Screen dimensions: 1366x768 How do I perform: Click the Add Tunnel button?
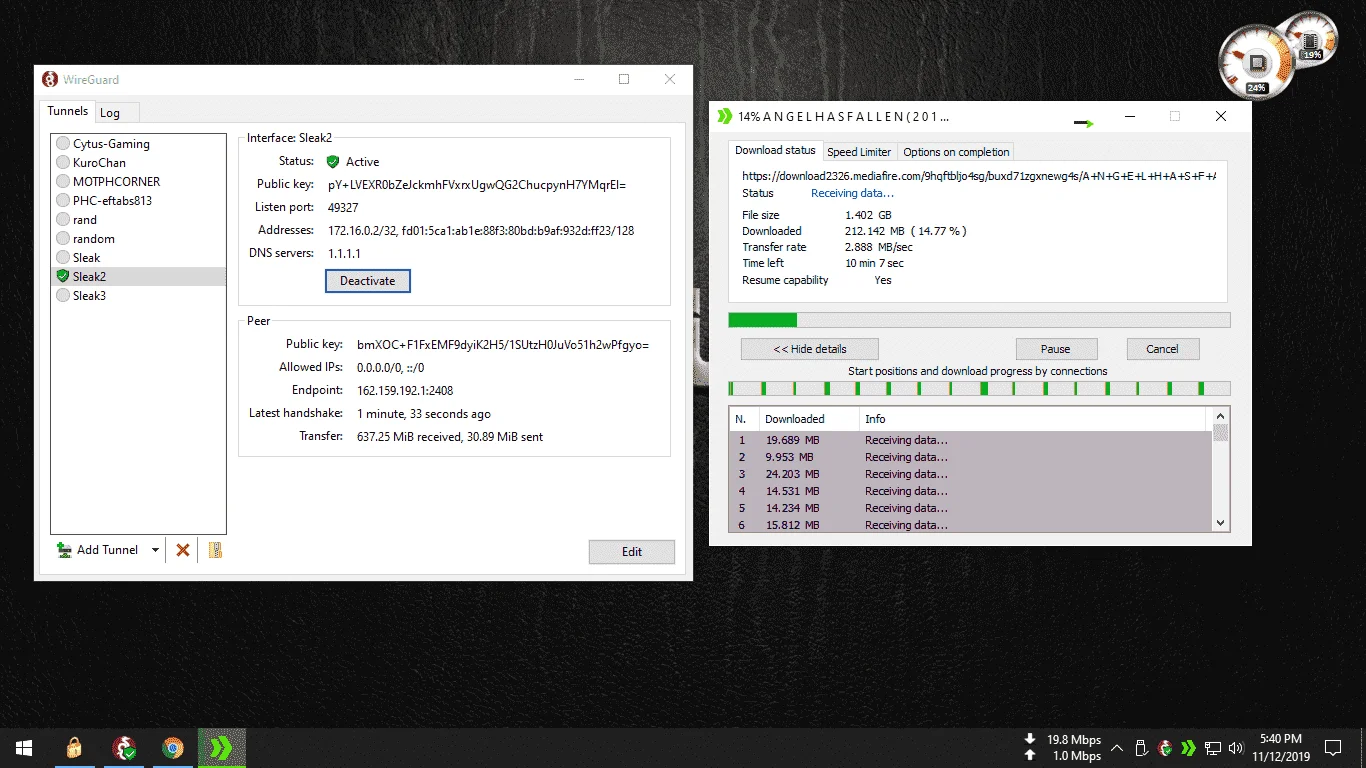[x=98, y=550]
